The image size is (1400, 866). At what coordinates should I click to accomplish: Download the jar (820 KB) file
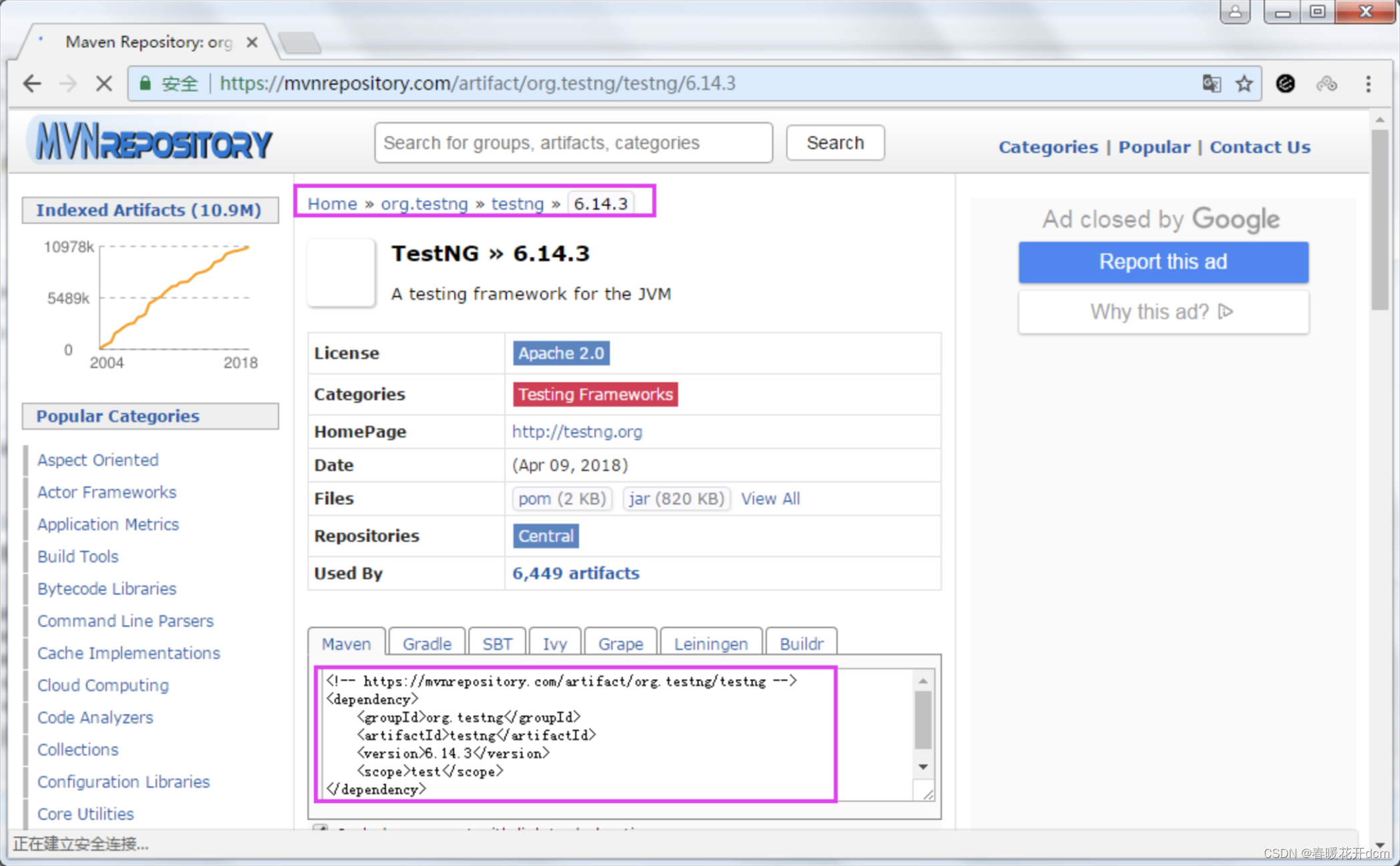point(676,498)
